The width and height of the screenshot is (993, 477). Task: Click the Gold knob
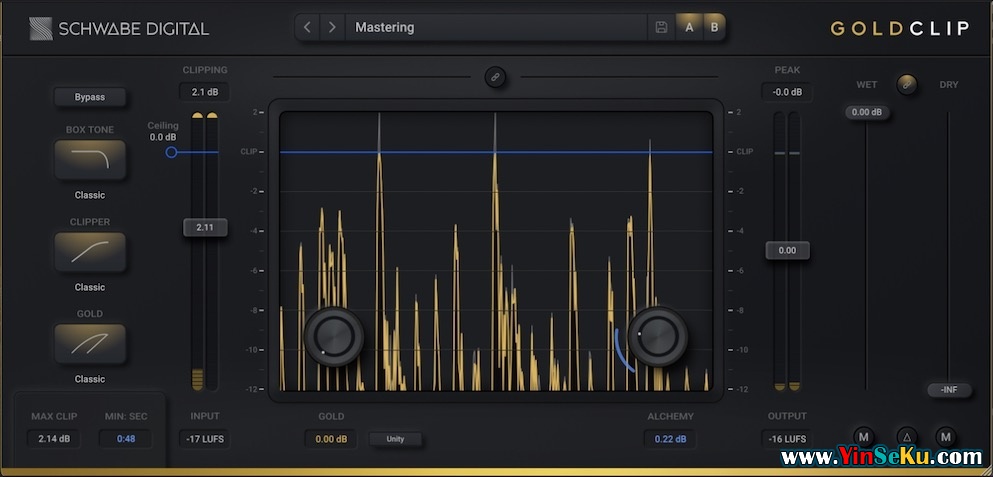334,336
